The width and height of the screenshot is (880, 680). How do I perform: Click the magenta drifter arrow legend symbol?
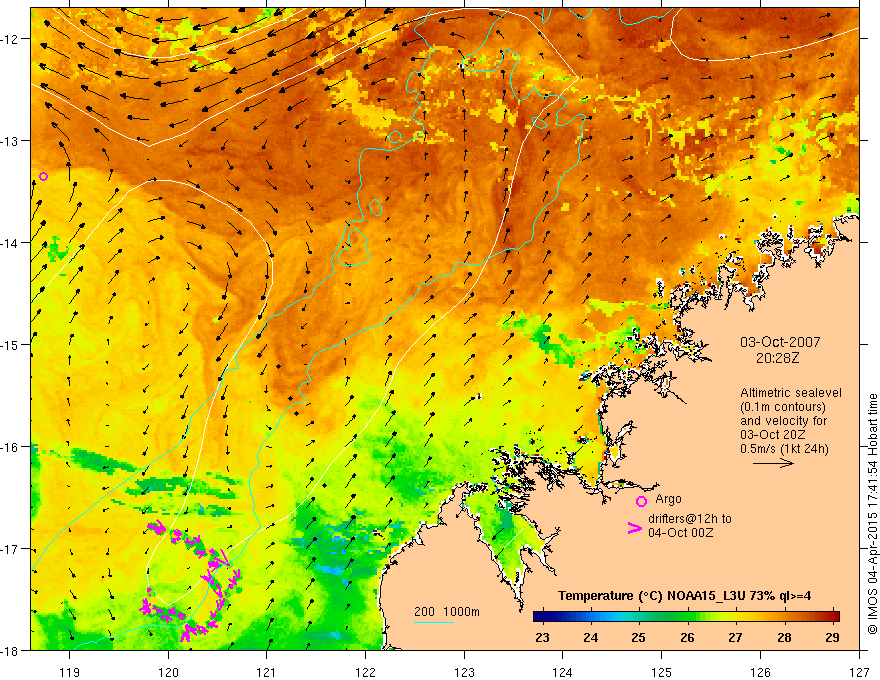(x=634, y=528)
